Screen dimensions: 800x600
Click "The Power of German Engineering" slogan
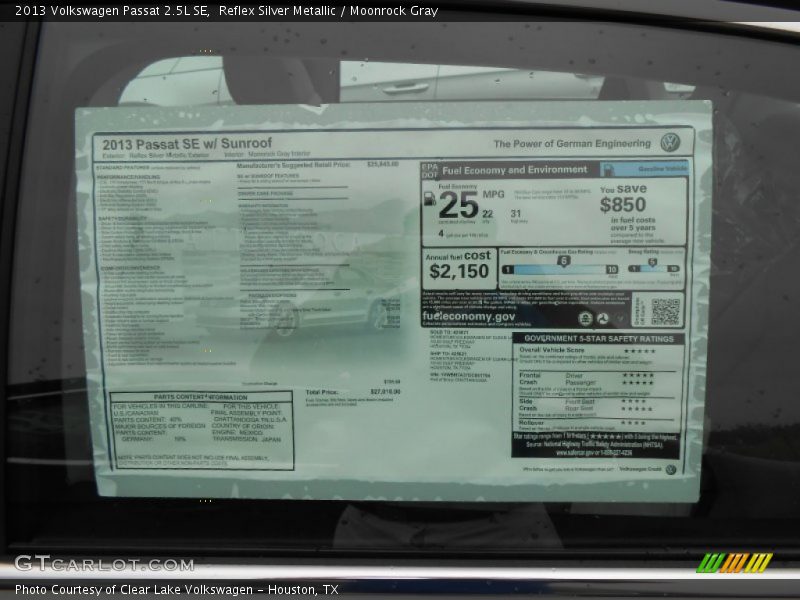pos(572,144)
